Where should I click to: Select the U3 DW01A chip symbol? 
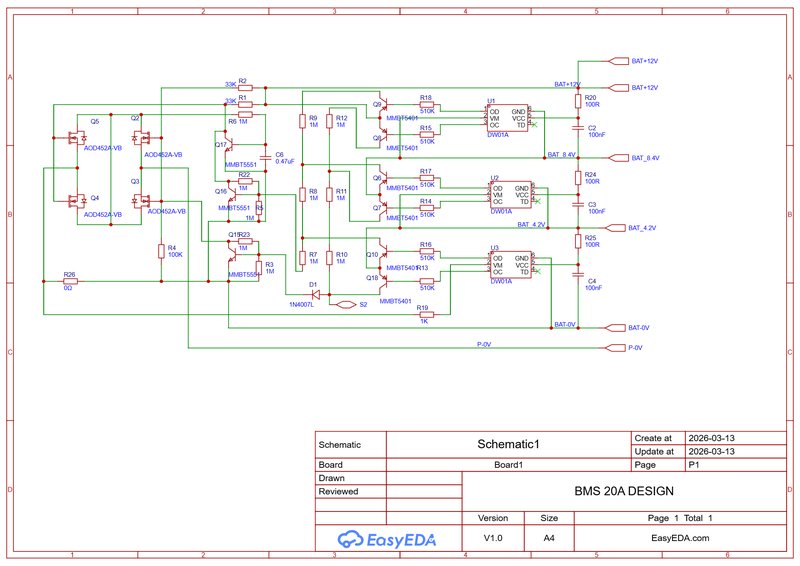click(x=511, y=265)
